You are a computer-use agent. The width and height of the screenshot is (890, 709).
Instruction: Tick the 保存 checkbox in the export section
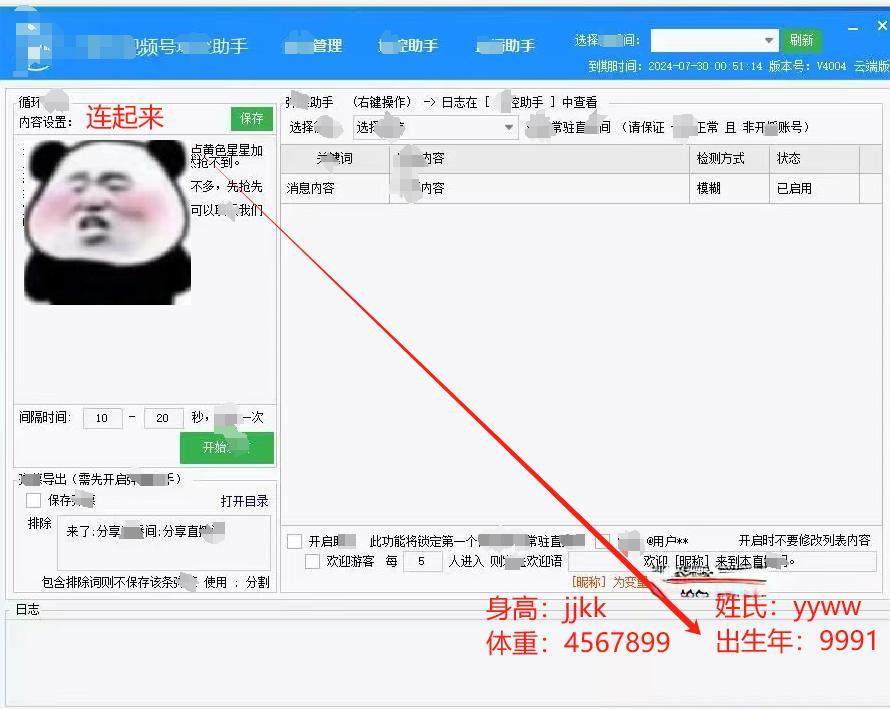click(34, 500)
